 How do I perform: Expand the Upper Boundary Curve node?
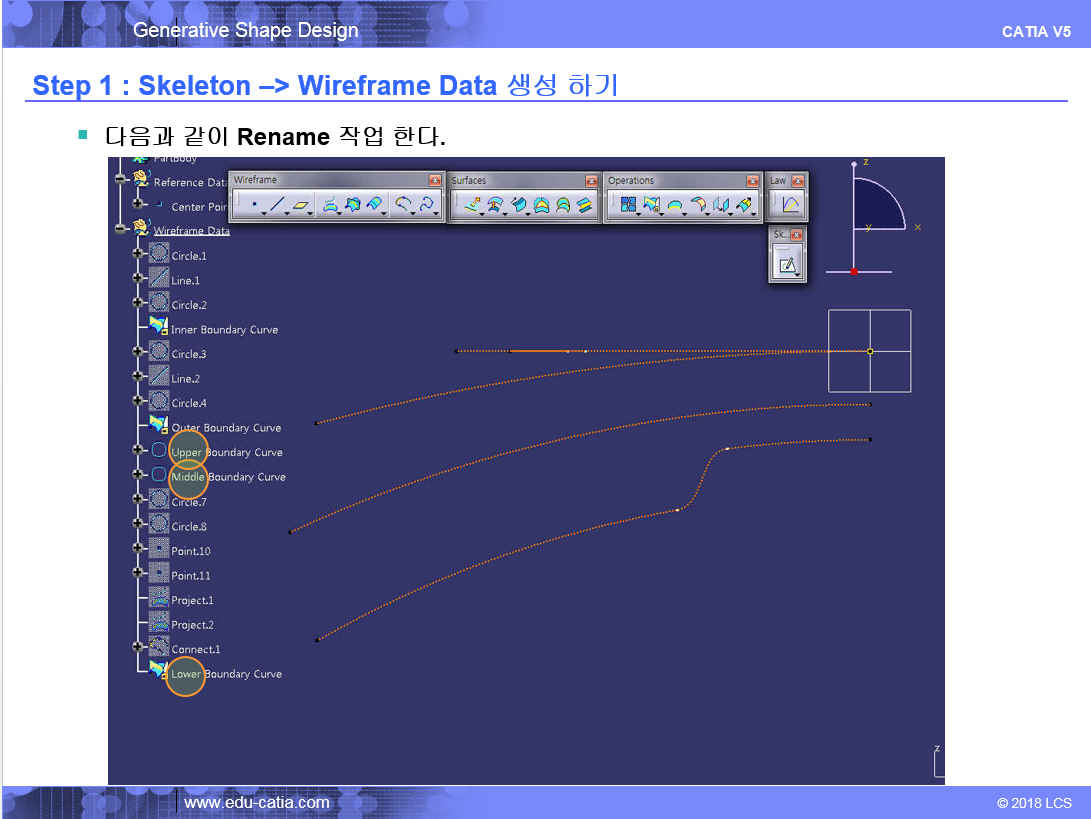tap(137, 451)
